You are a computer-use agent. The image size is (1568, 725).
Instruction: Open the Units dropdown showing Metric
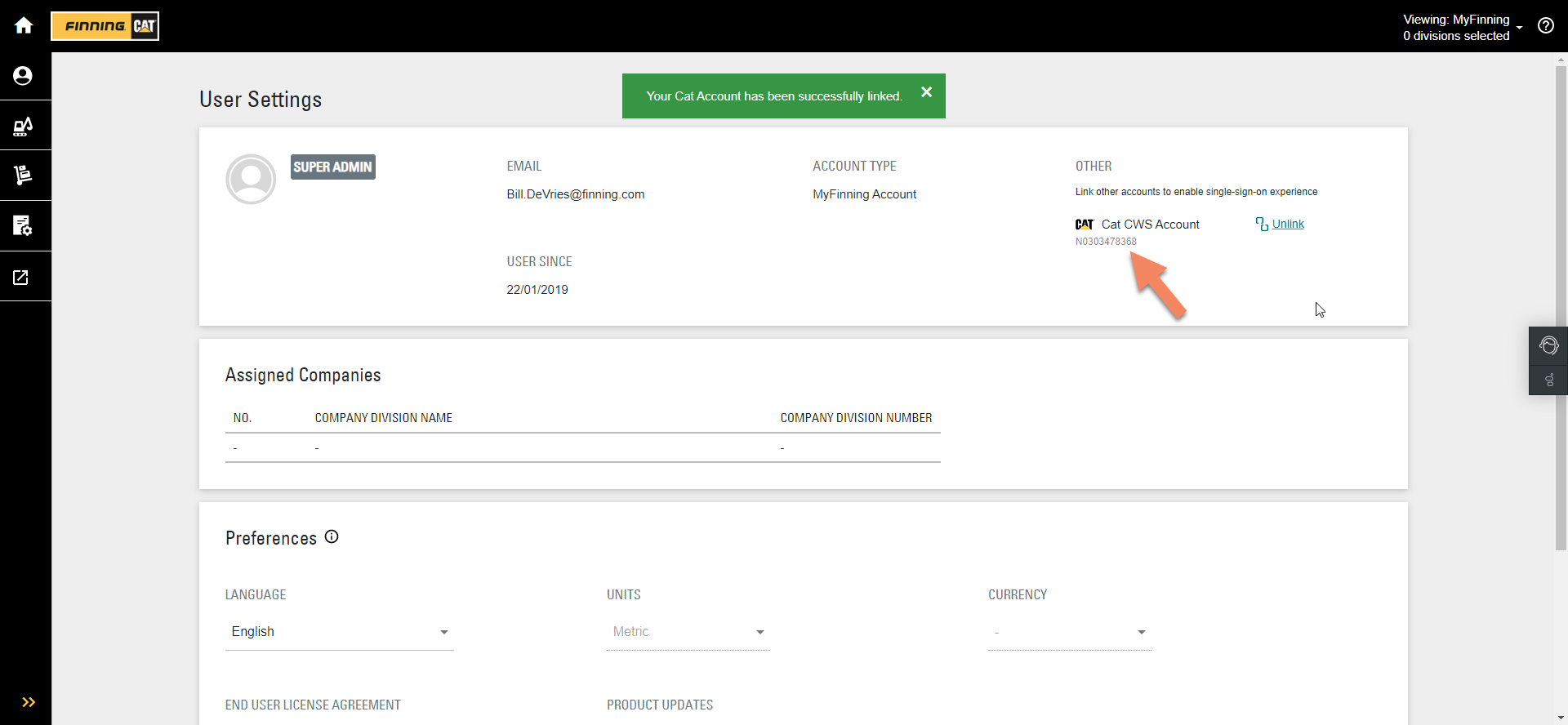[688, 632]
